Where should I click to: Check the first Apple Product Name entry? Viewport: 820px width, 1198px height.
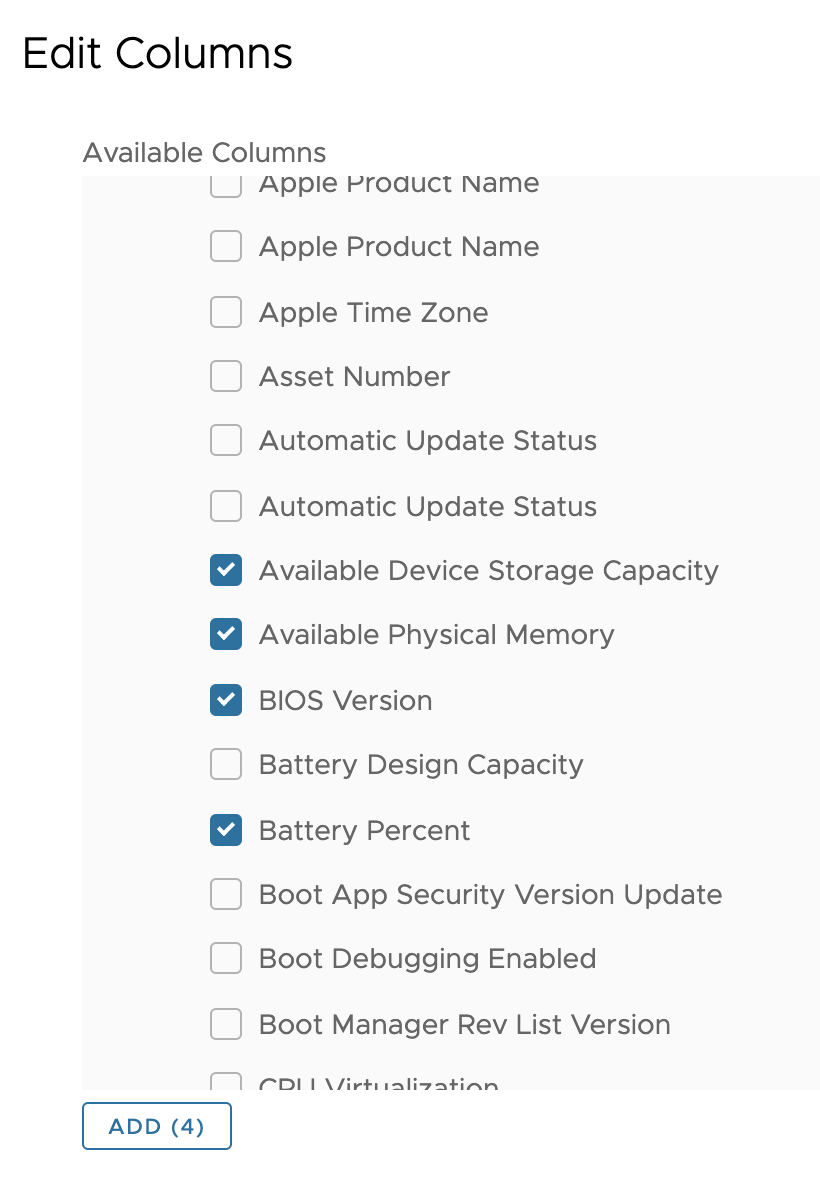pyautogui.click(x=226, y=183)
